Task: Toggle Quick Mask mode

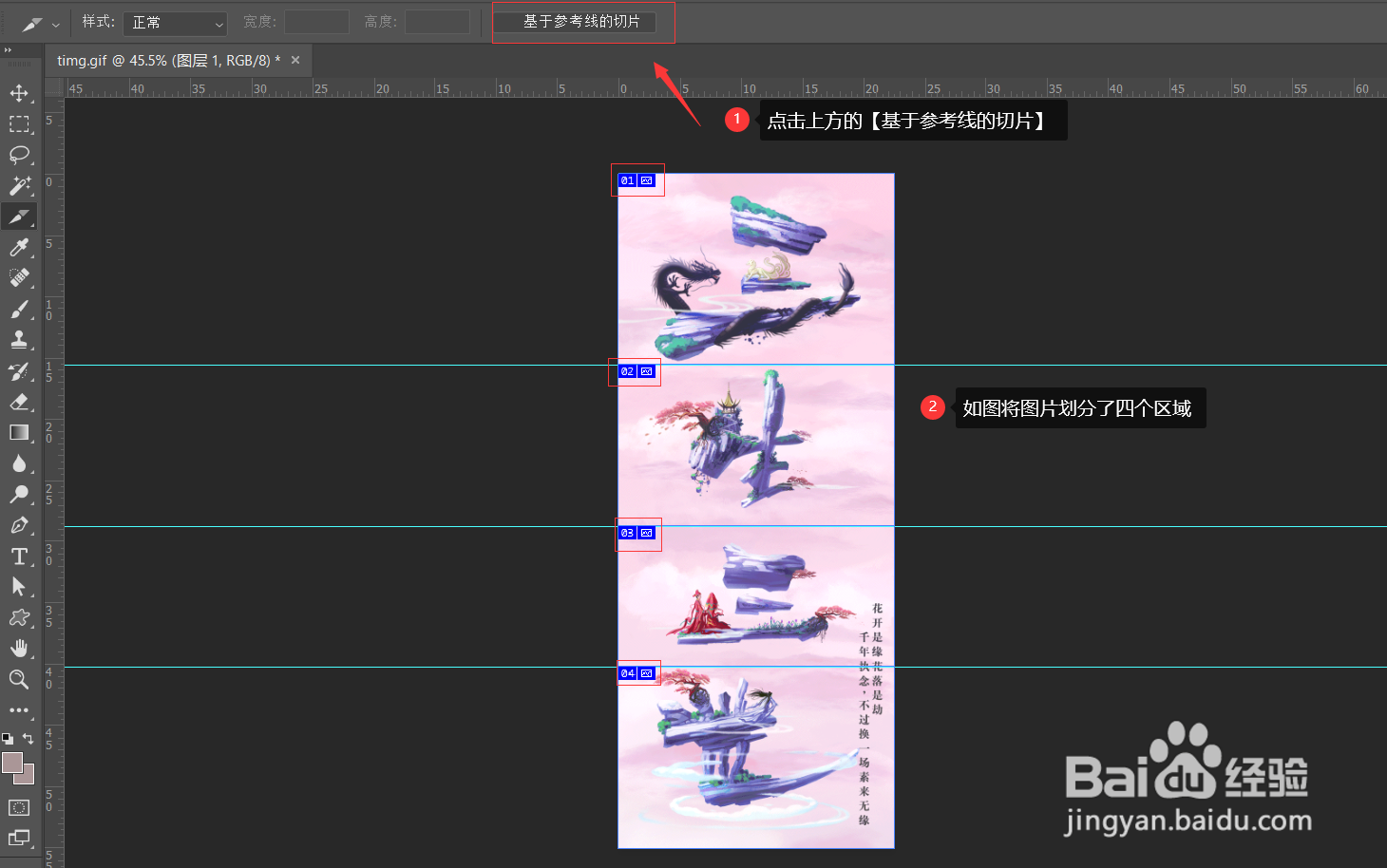Action: (x=19, y=807)
